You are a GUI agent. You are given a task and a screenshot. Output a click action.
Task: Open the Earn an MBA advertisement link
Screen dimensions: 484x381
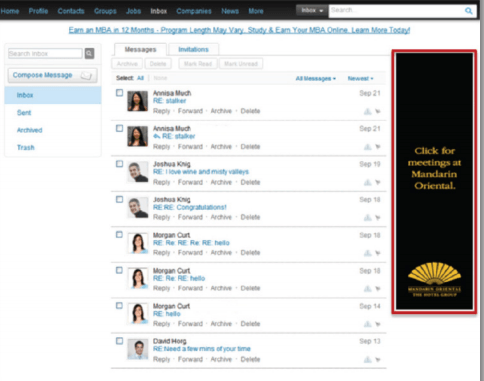[239, 30]
